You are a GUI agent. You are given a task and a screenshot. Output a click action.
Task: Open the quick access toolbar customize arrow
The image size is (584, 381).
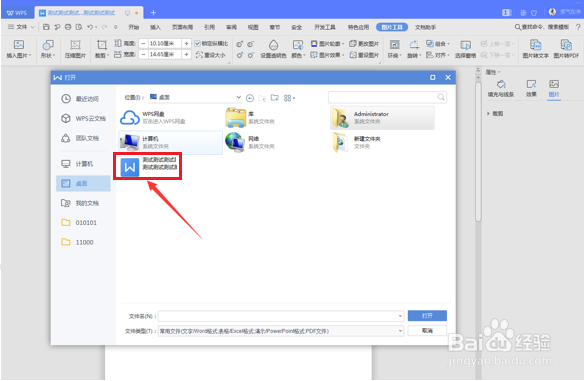pyautogui.click(x=115, y=27)
